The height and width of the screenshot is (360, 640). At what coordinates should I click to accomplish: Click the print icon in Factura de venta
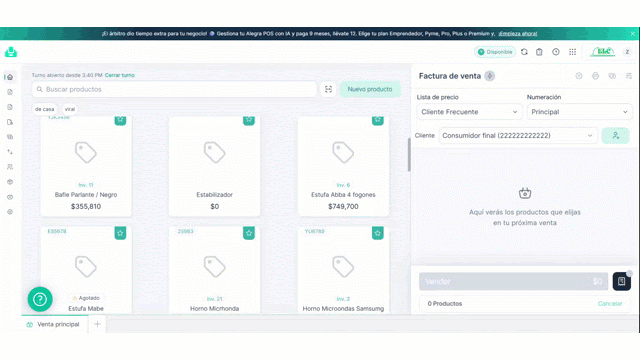tap(595, 76)
